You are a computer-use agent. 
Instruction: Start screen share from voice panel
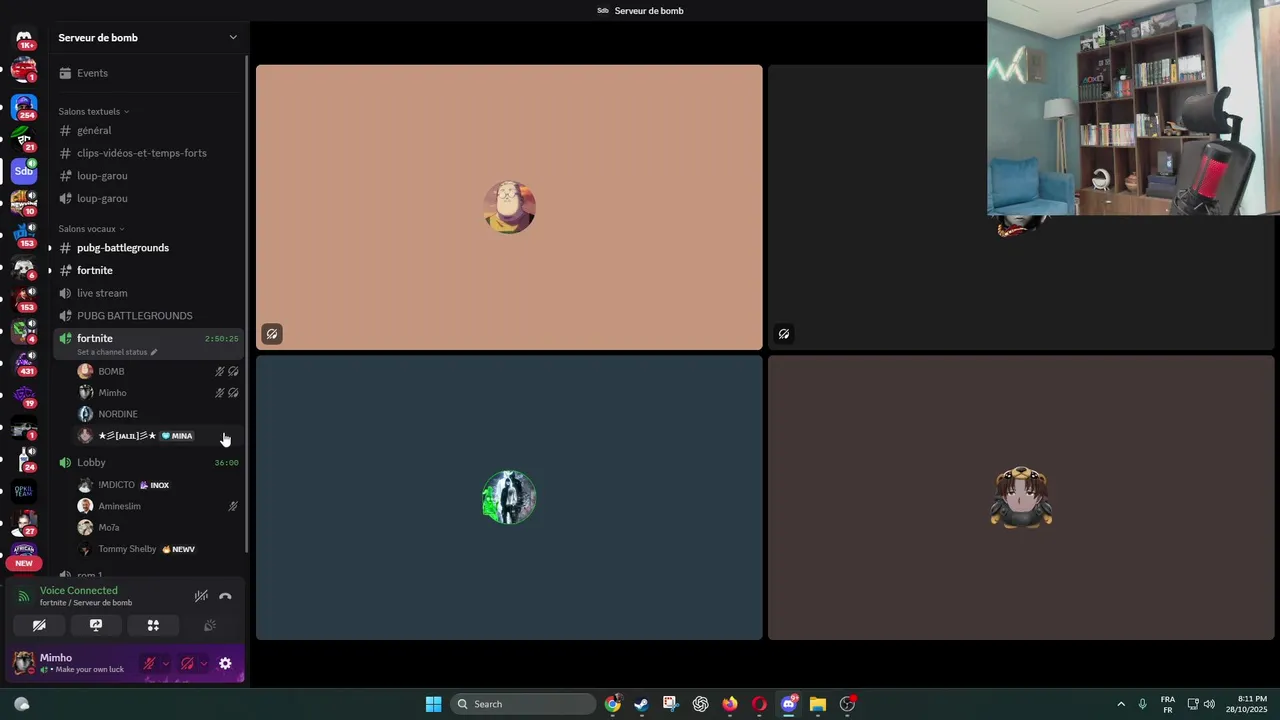tap(96, 625)
